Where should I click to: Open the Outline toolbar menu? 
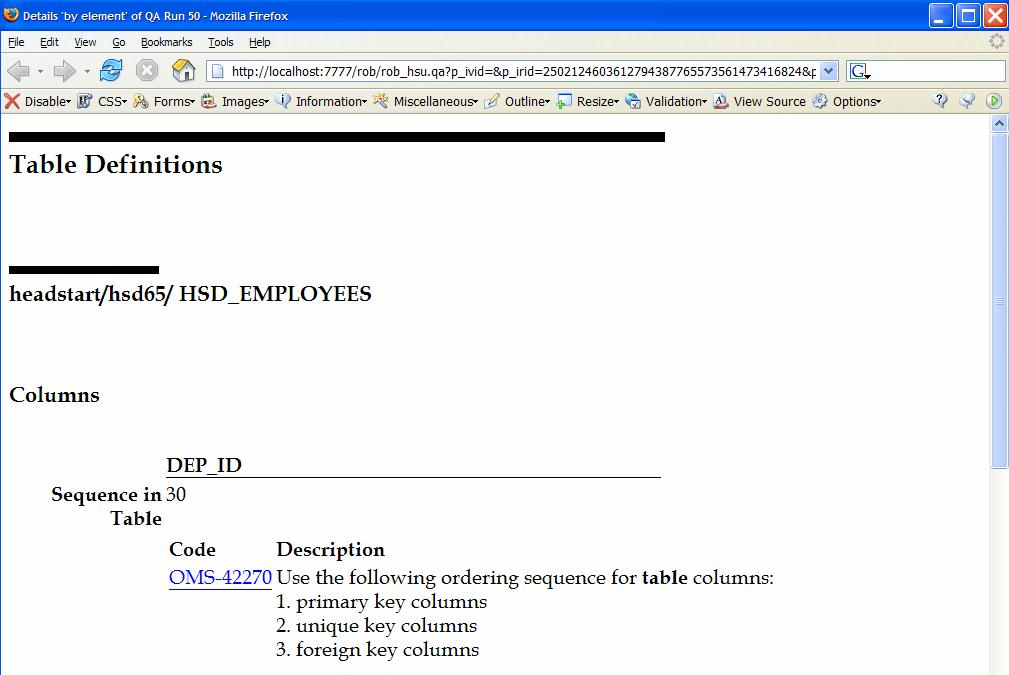point(527,101)
